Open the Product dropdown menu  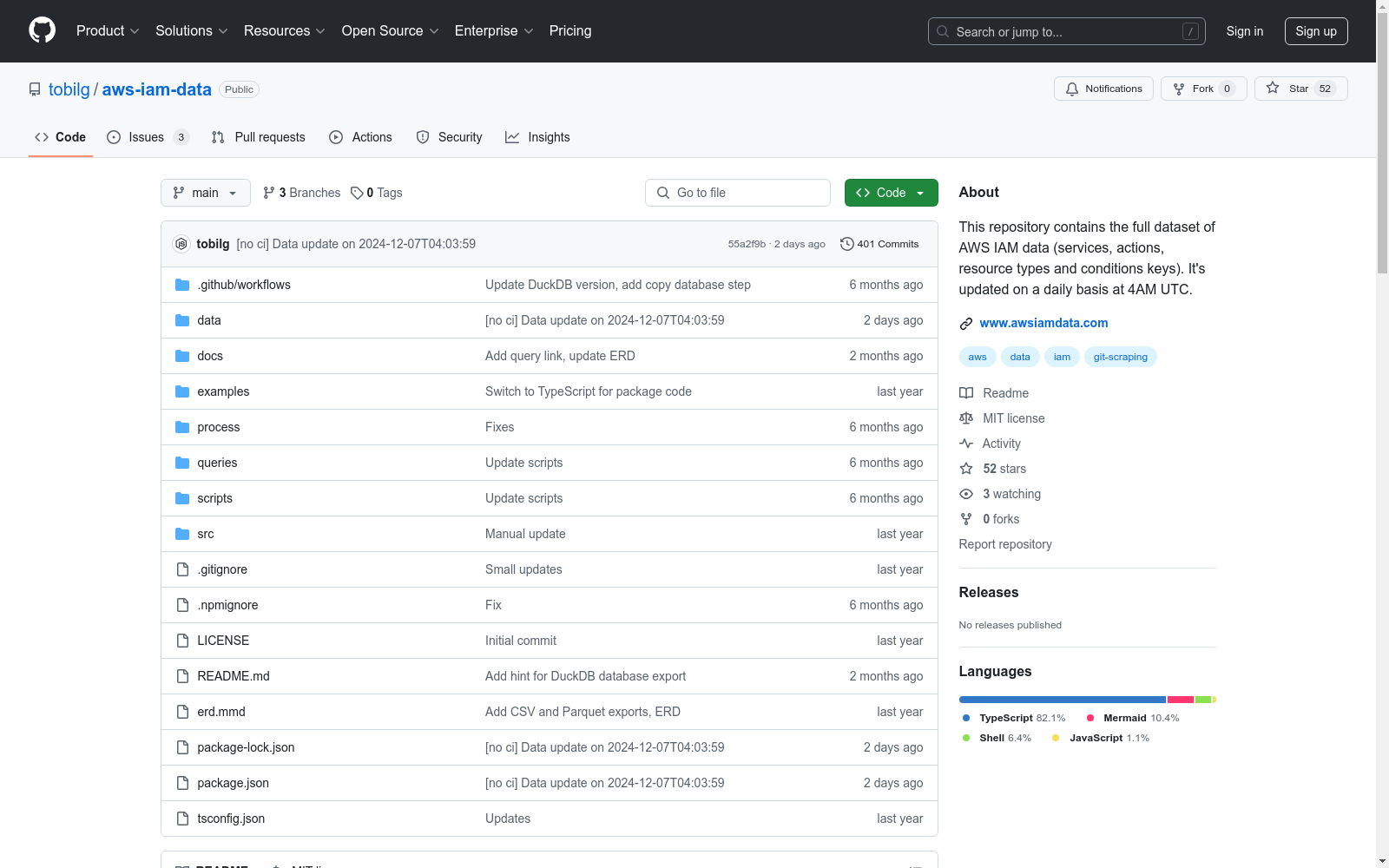tap(108, 30)
